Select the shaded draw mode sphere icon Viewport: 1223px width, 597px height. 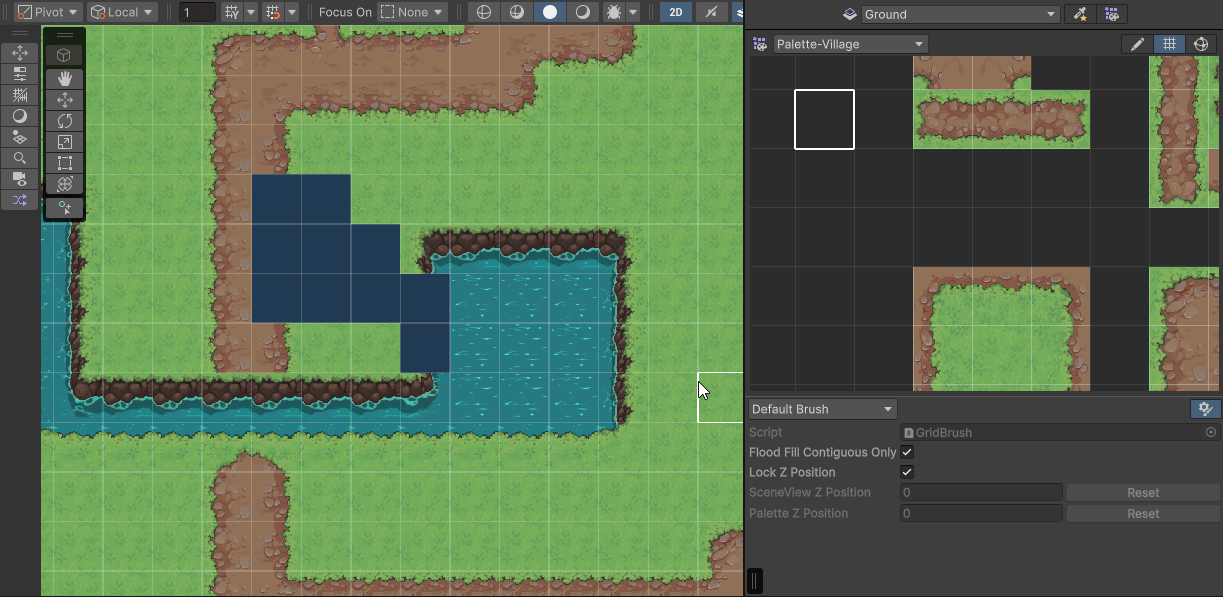tap(550, 12)
